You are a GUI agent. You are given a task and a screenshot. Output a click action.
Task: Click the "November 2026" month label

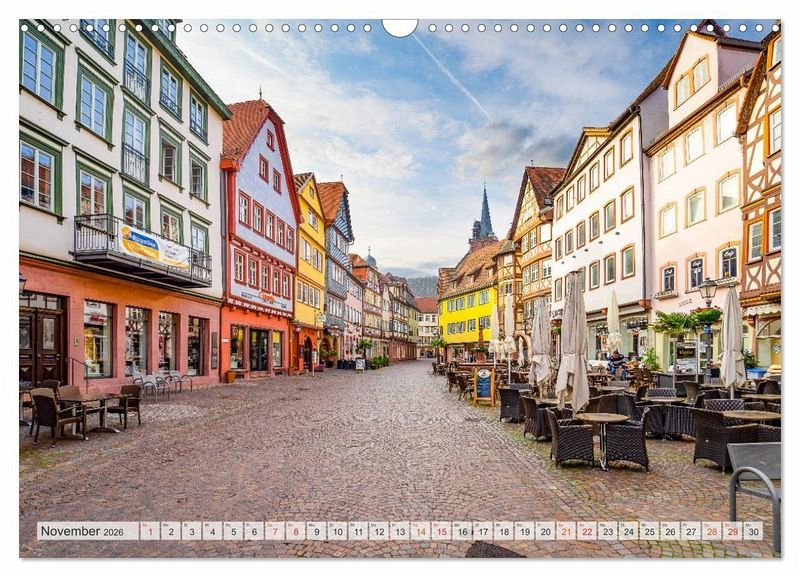point(82,531)
